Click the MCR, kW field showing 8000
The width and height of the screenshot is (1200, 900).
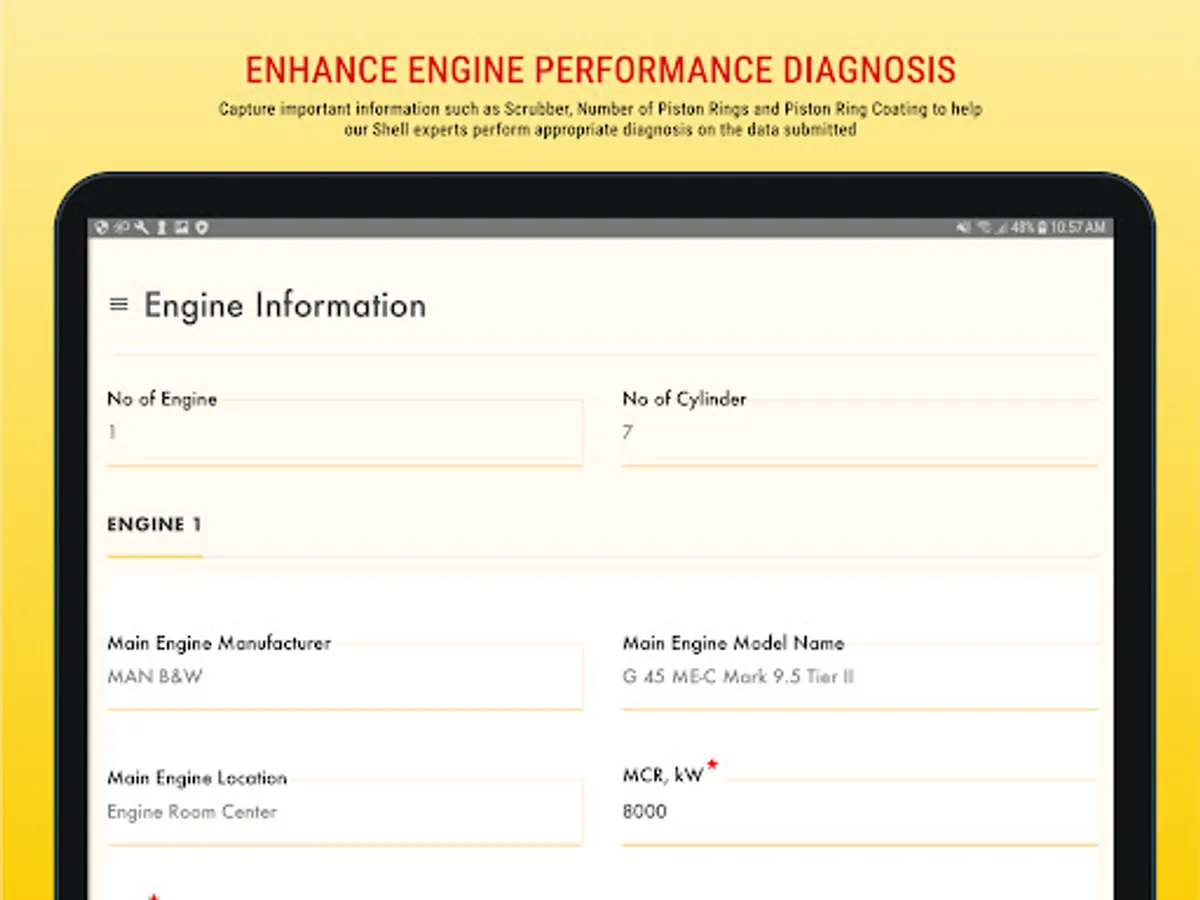(x=860, y=812)
